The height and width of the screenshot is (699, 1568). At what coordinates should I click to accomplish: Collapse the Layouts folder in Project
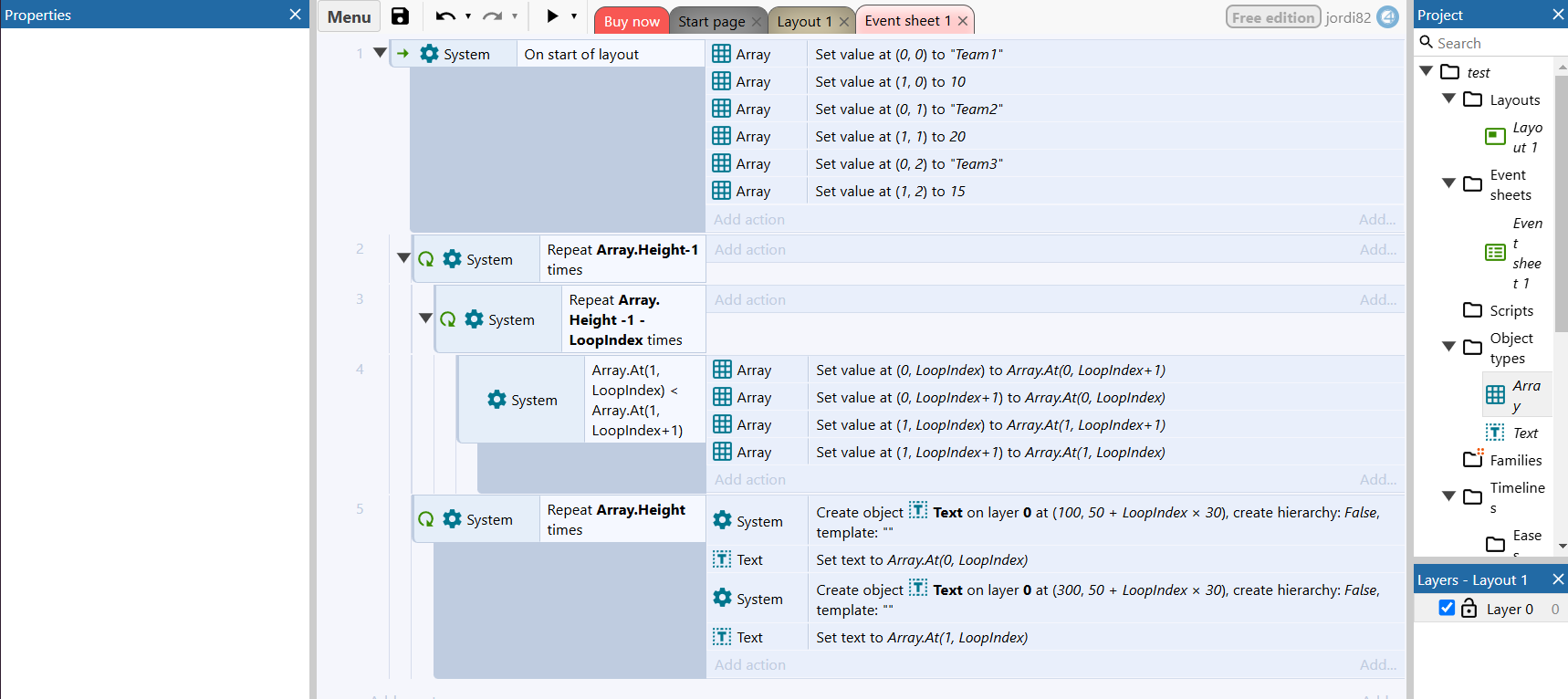tap(1449, 99)
